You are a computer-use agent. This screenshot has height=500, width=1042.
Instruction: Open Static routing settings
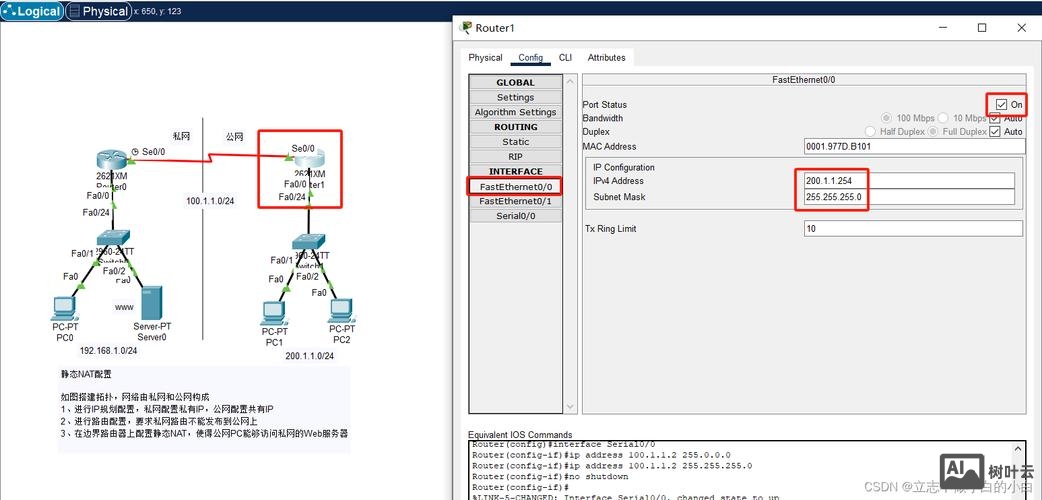(x=515, y=142)
